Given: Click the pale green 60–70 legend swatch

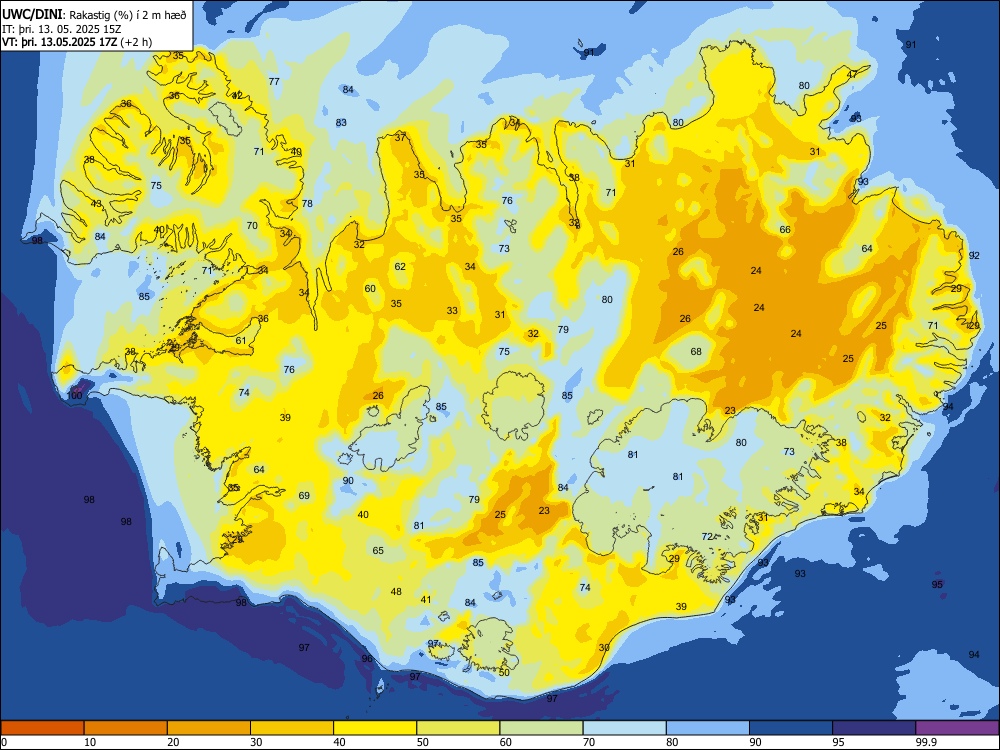Looking at the screenshot, I should click(x=541, y=728).
